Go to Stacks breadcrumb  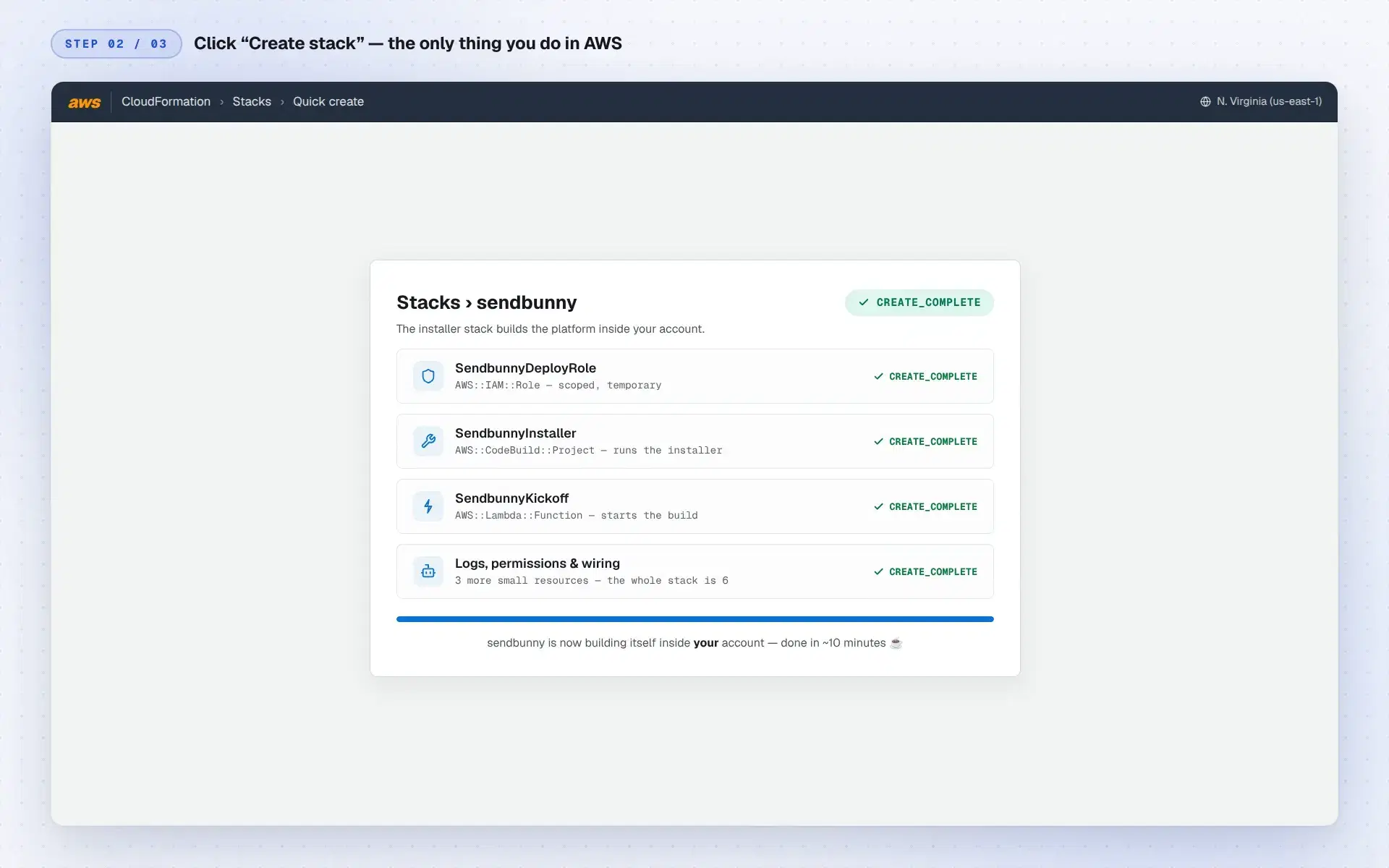(252, 102)
